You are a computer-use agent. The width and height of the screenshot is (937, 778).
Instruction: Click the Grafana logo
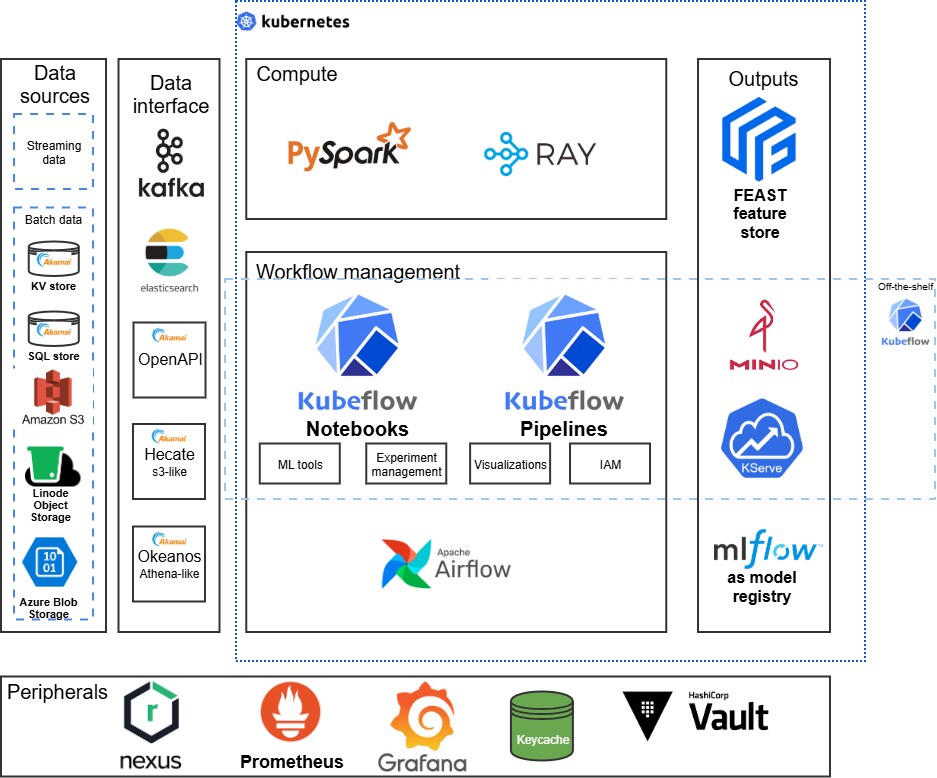pos(422,727)
